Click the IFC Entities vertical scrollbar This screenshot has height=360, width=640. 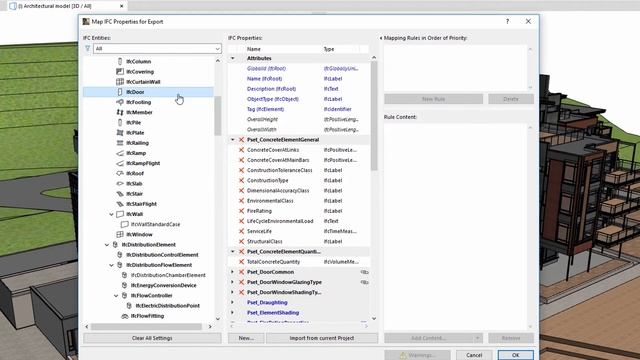click(x=218, y=116)
